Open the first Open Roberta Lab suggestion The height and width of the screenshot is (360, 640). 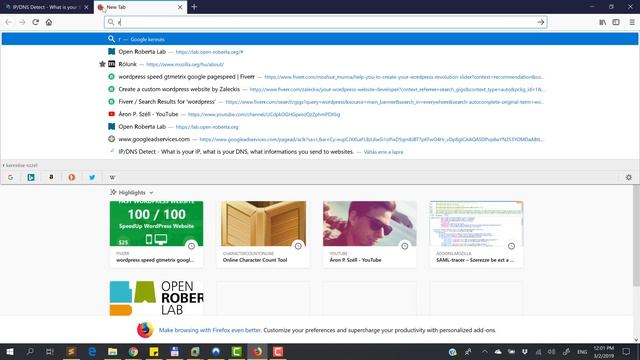pos(320,52)
